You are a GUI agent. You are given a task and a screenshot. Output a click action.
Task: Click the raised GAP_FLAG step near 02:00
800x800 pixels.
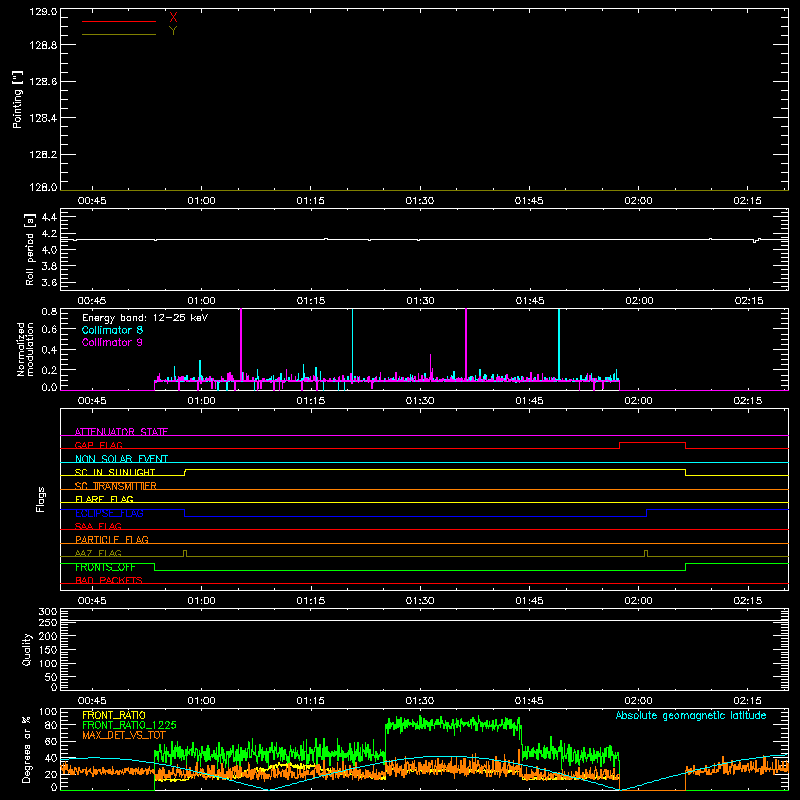pos(653,443)
